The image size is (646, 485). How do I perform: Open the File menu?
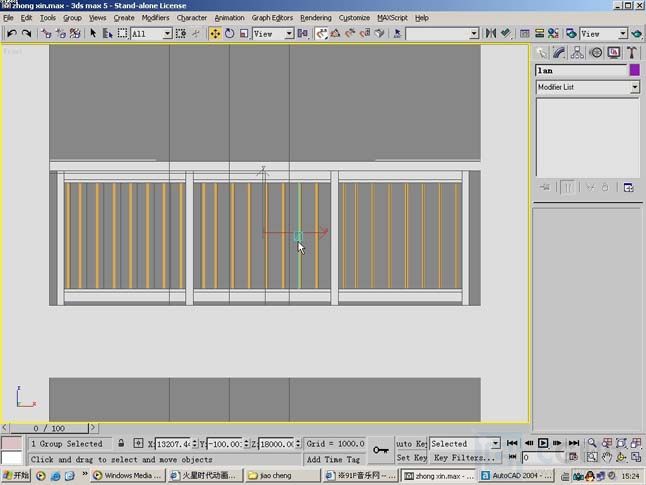point(8,18)
